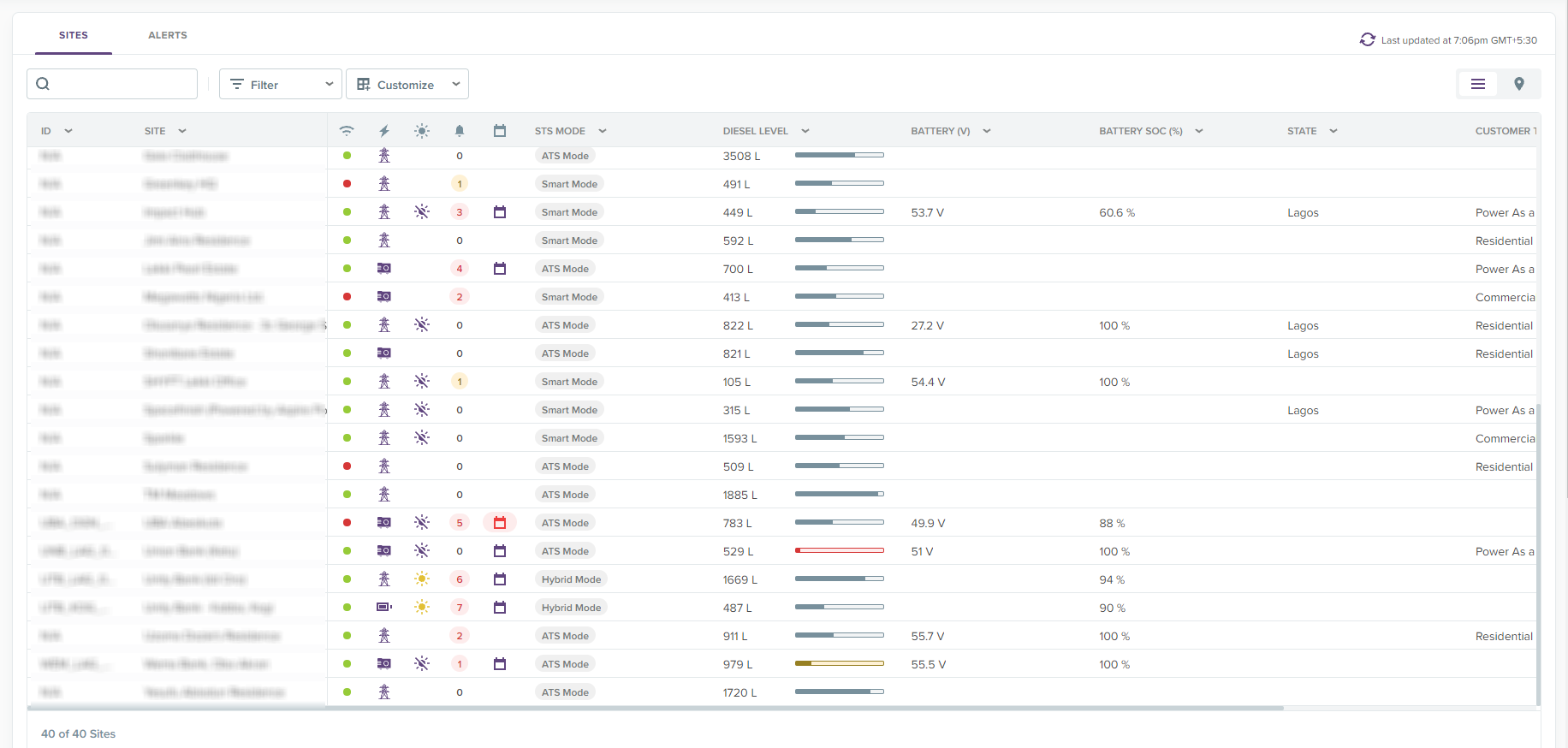The height and width of the screenshot is (748, 1568).
Task: Click the 40 of 40 Sites text
Action: point(78,733)
